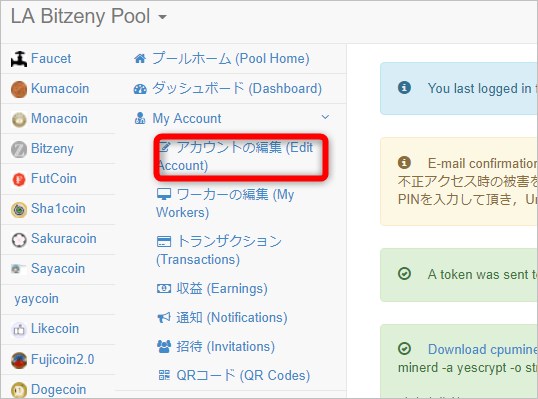This screenshot has width=538, height=399.
Task: Click the Earnings money icon
Action: coord(164,289)
